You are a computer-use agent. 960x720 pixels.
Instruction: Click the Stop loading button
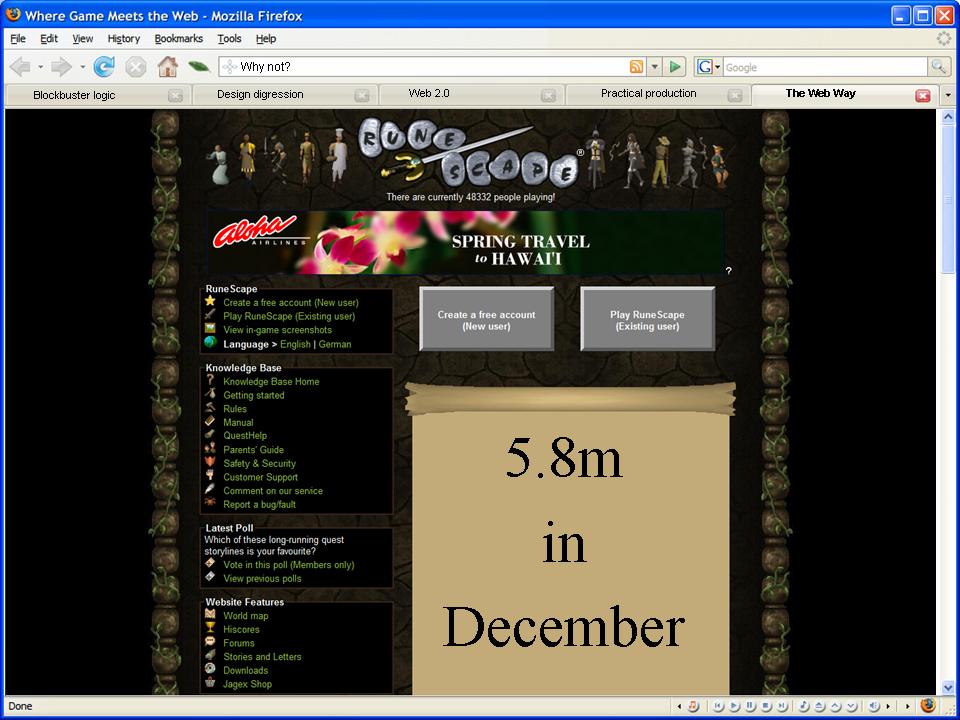click(135, 66)
